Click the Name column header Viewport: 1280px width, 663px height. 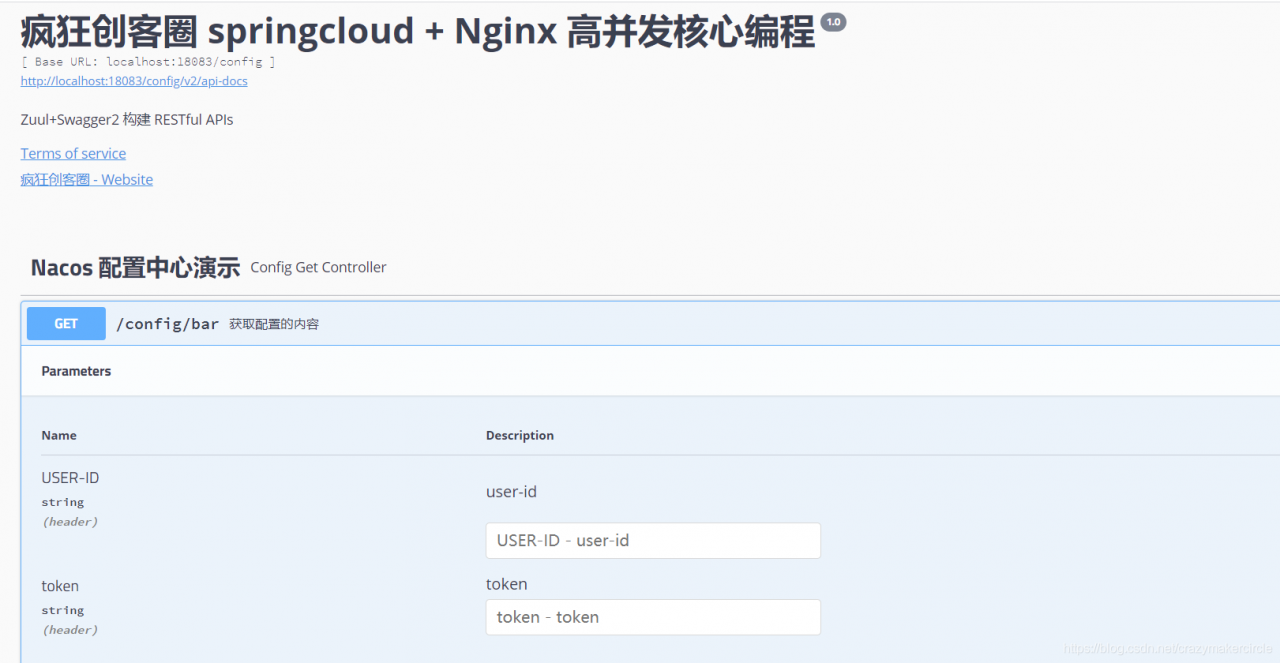point(59,435)
